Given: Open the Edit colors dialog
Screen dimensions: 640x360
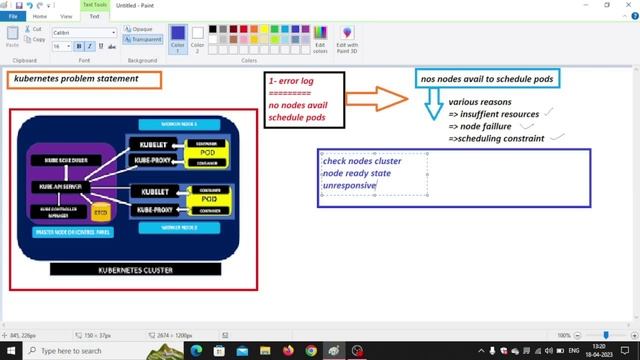Looking at the screenshot, I should (x=320, y=39).
